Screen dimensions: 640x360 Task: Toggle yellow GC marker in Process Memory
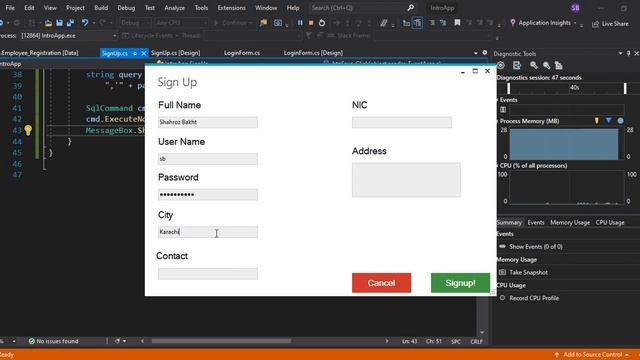point(596,121)
